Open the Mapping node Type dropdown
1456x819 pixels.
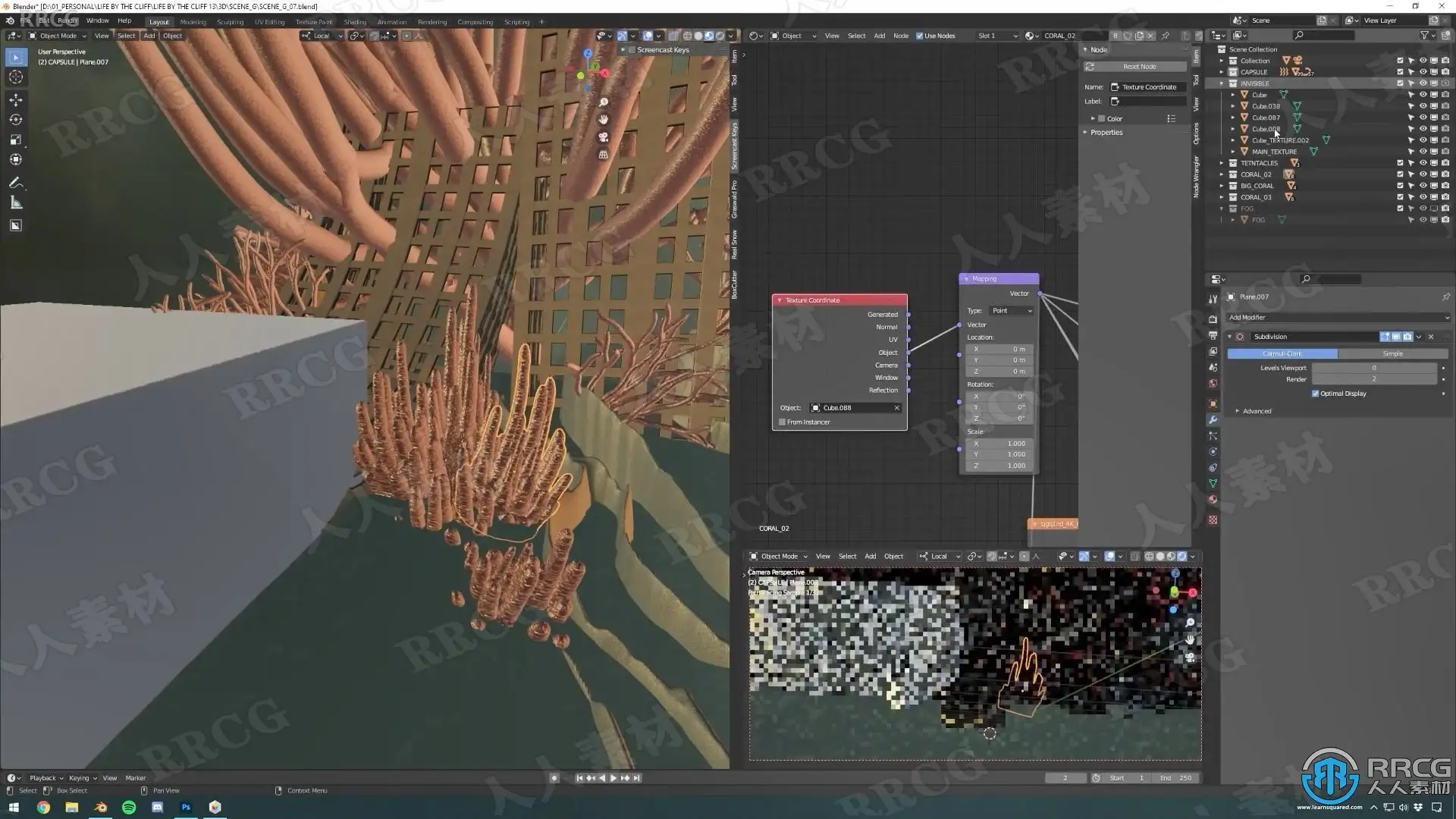point(1012,311)
